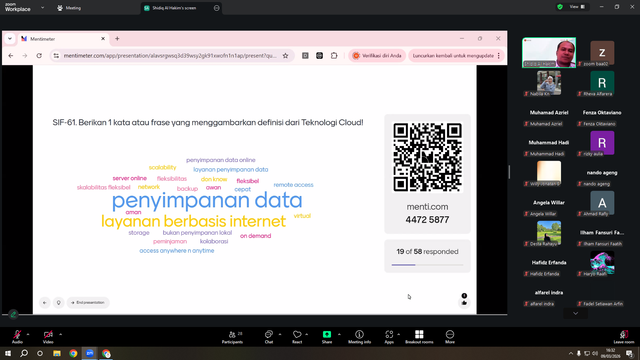Open Meeting info
The image size is (640, 360).
coord(360,337)
